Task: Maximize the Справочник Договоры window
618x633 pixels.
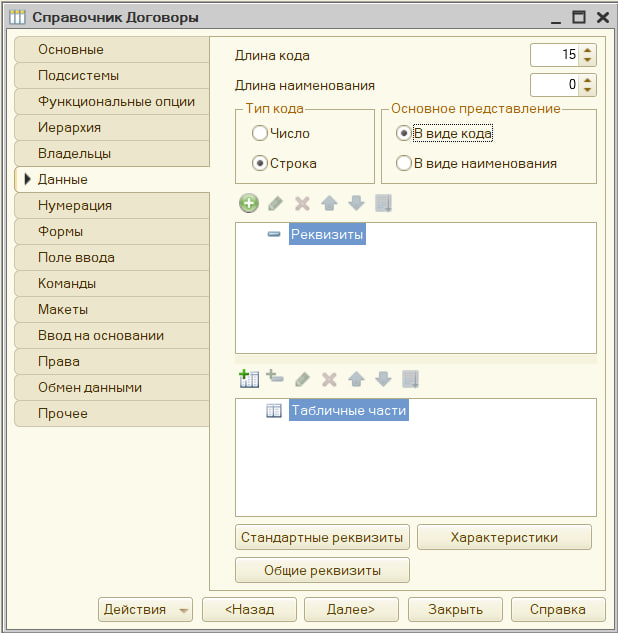Action: click(579, 17)
